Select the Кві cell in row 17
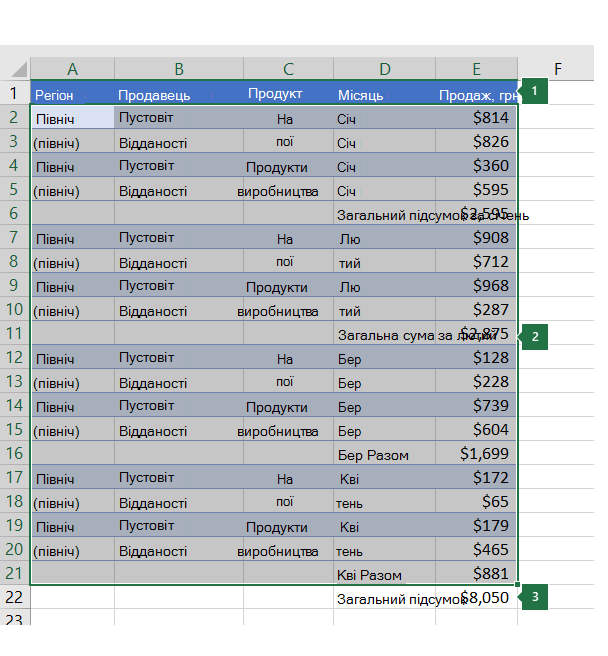Viewport: 608px width, 656px height. (x=385, y=477)
